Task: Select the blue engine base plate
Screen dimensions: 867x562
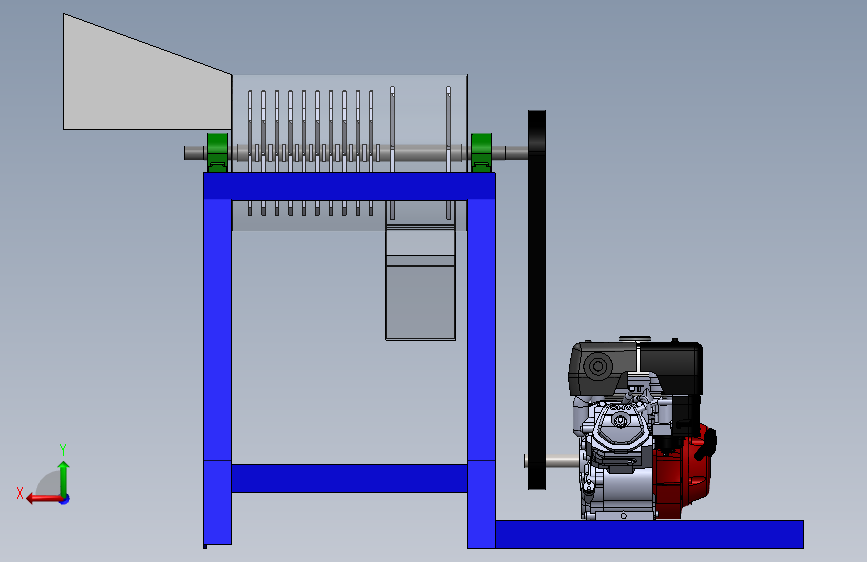Action: pyautogui.click(x=649, y=534)
